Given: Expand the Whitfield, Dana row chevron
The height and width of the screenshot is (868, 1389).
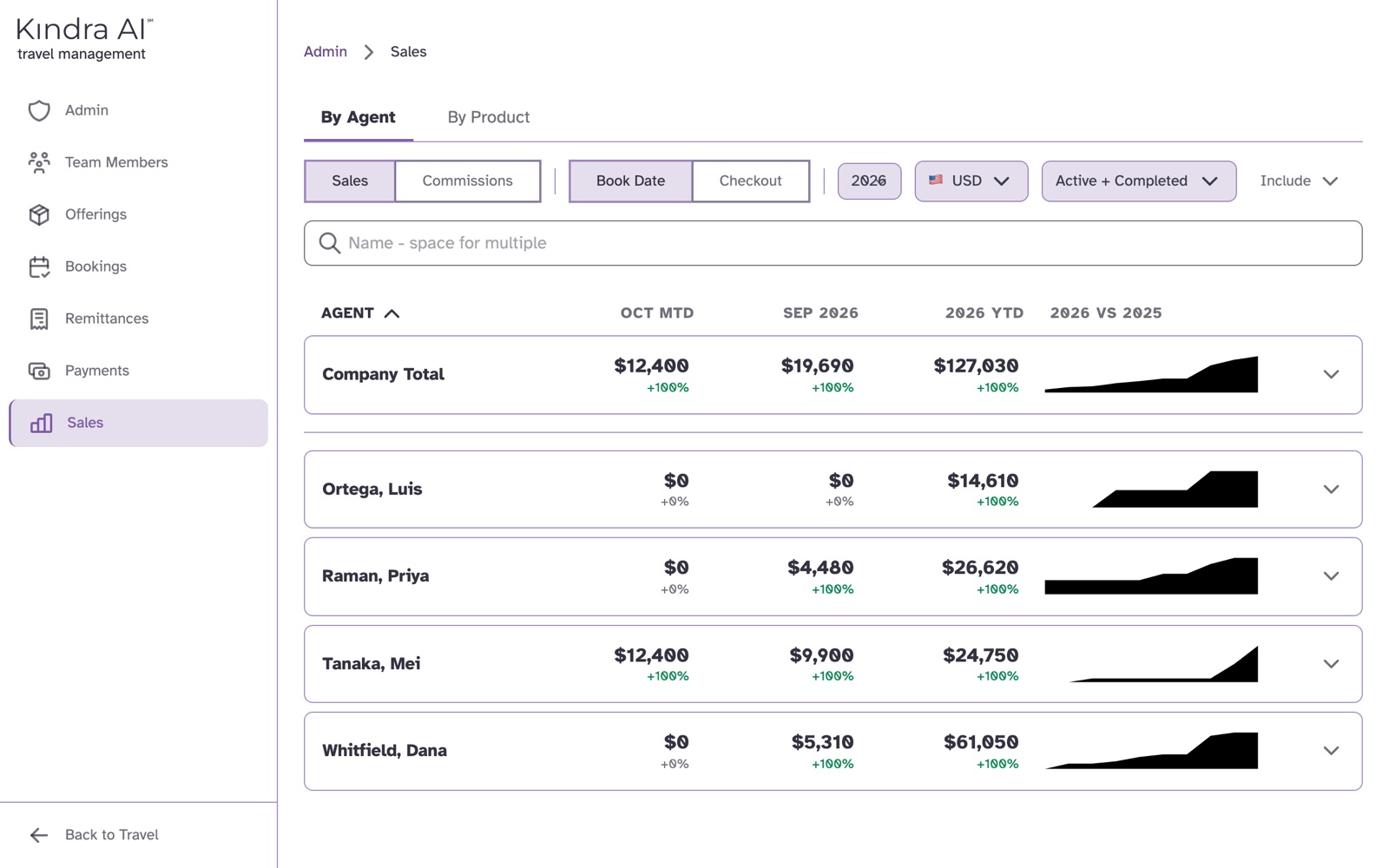Looking at the screenshot, I should 1331,751.
